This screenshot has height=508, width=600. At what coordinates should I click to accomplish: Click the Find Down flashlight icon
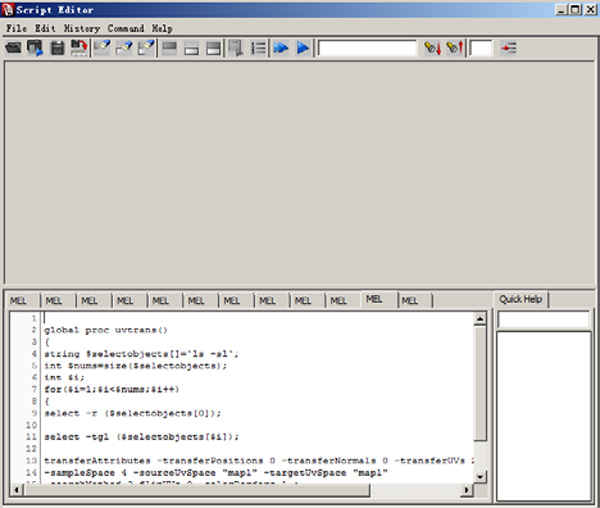432,48
